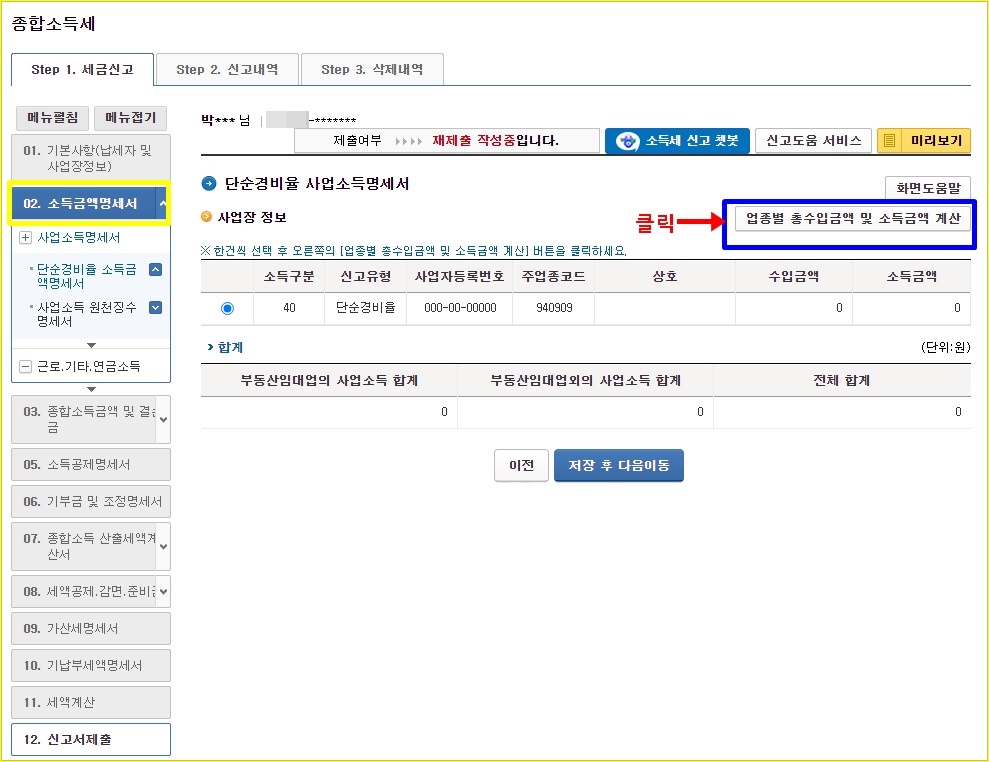Click the 000-00-00000 registration number cell

(460, 308)
